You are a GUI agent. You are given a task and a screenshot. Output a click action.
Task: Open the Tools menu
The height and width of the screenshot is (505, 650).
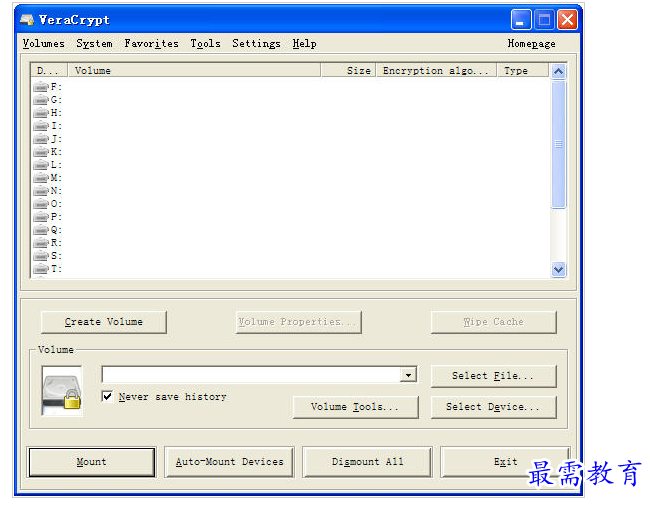click(205, 44)
